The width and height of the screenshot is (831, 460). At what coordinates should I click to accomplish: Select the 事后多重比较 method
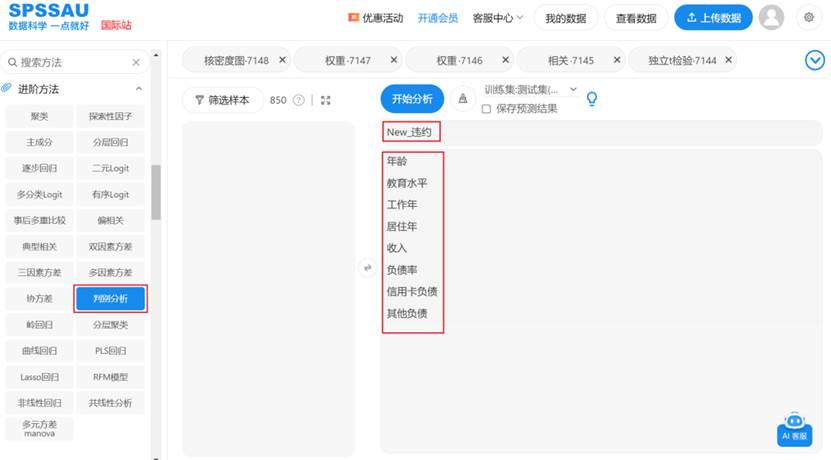click(40, 220)
